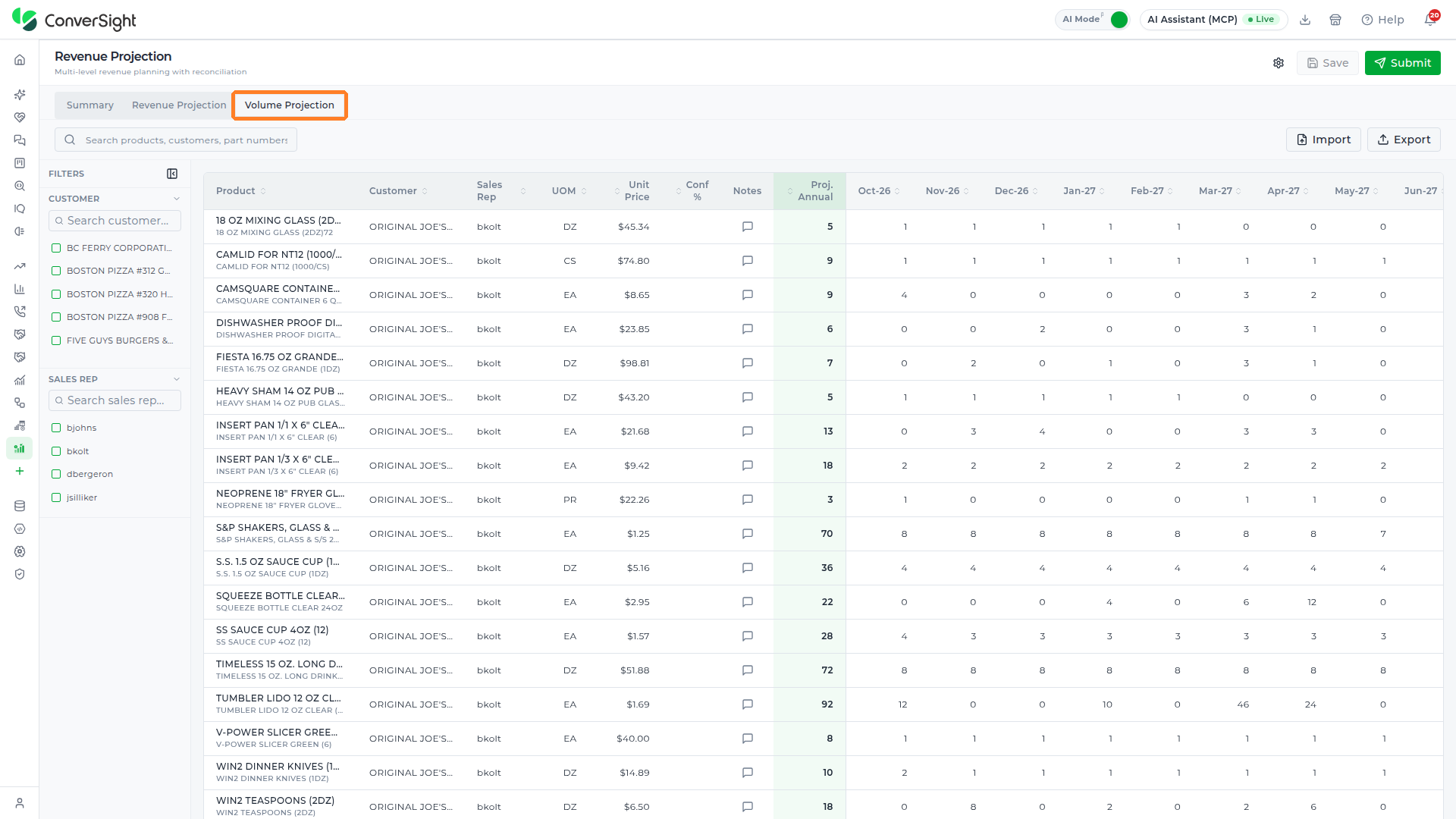Image resolution: width=1456 pixels, height=819 pixels.
Task: Sort by the UOM column header
Action: click(570, 191)
